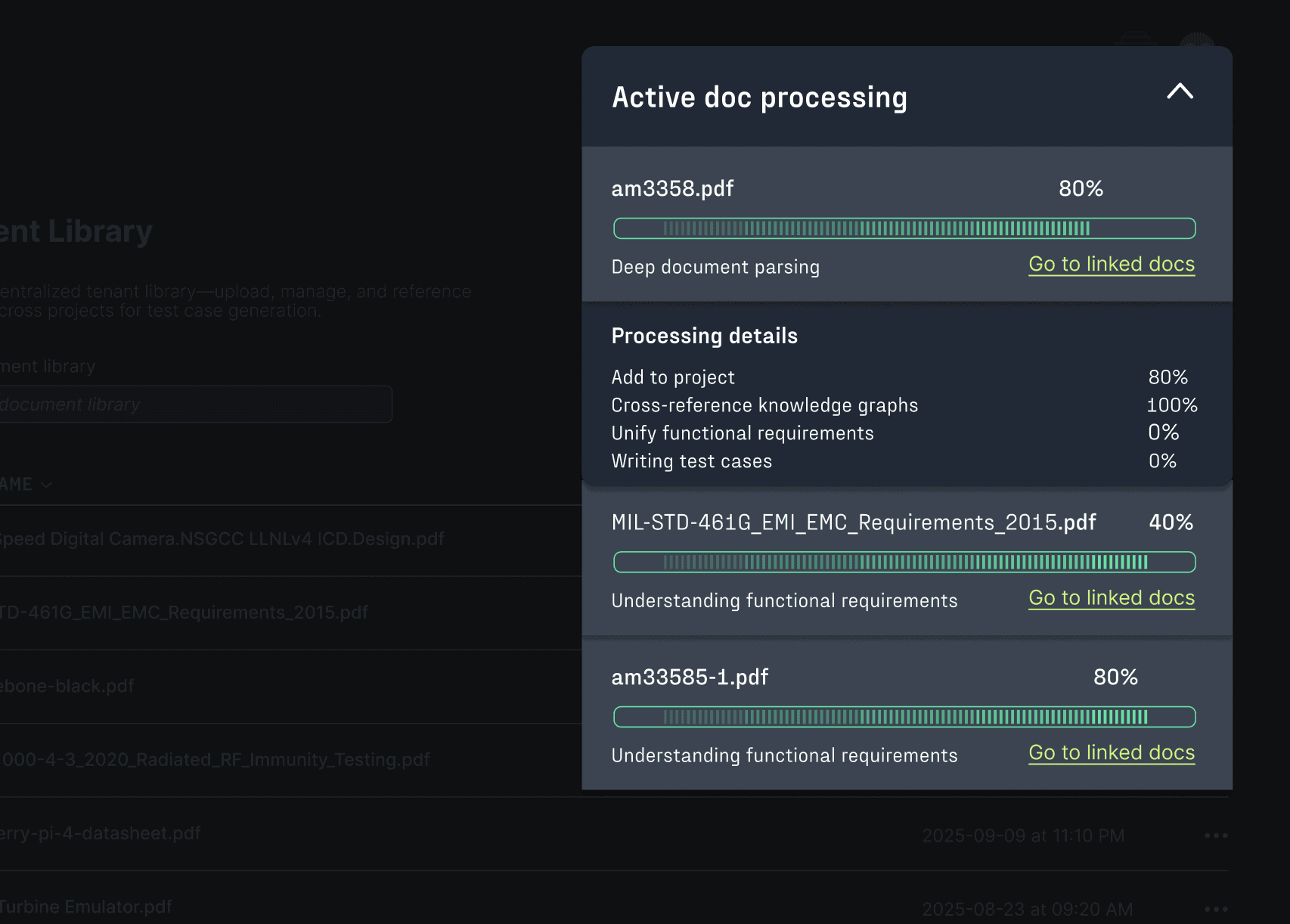
Task: Select am3358.pdf in the processing panel
Action: tap(672, 189)
